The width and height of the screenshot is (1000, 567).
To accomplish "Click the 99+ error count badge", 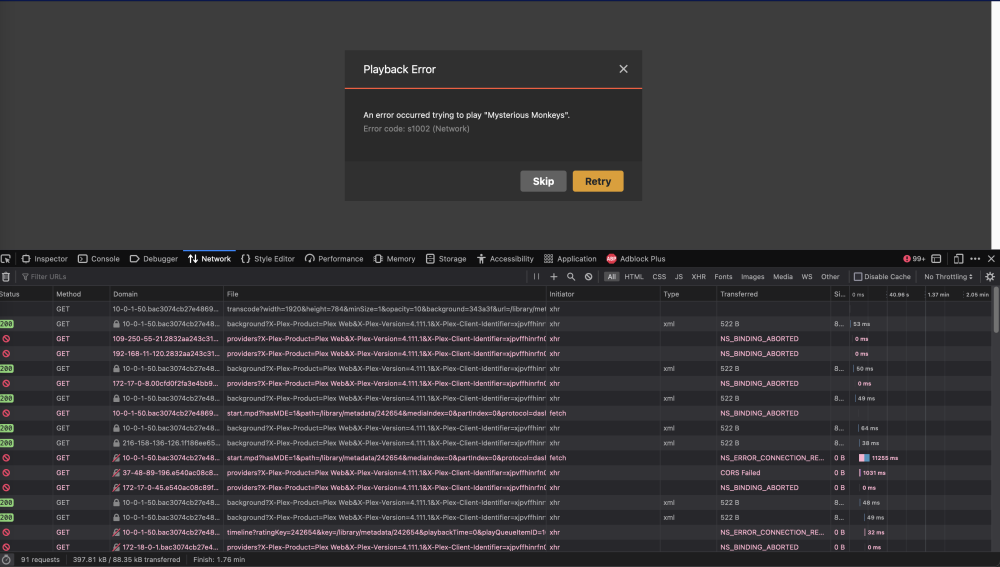I will pos(914,259).
